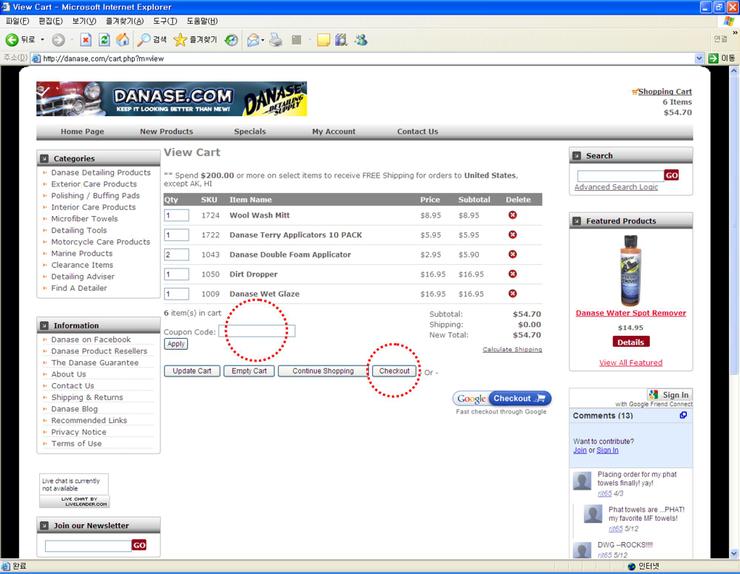Viewport: 740px width, 574px height.
Task: Focus the Coupon Code input field
Action: 257,331
